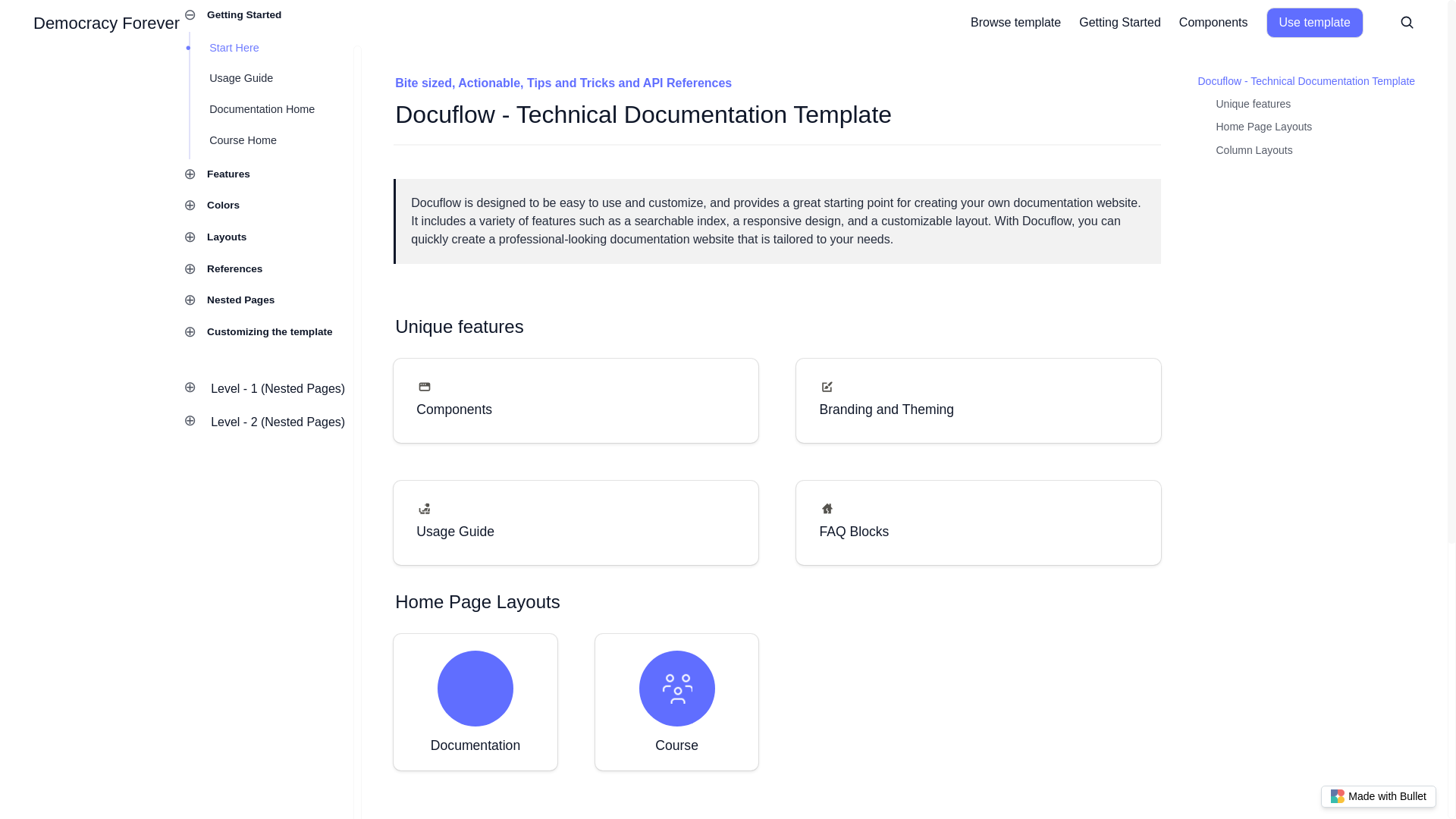
Task: Click the Democracy Forever site title
Action: [106, 24]
